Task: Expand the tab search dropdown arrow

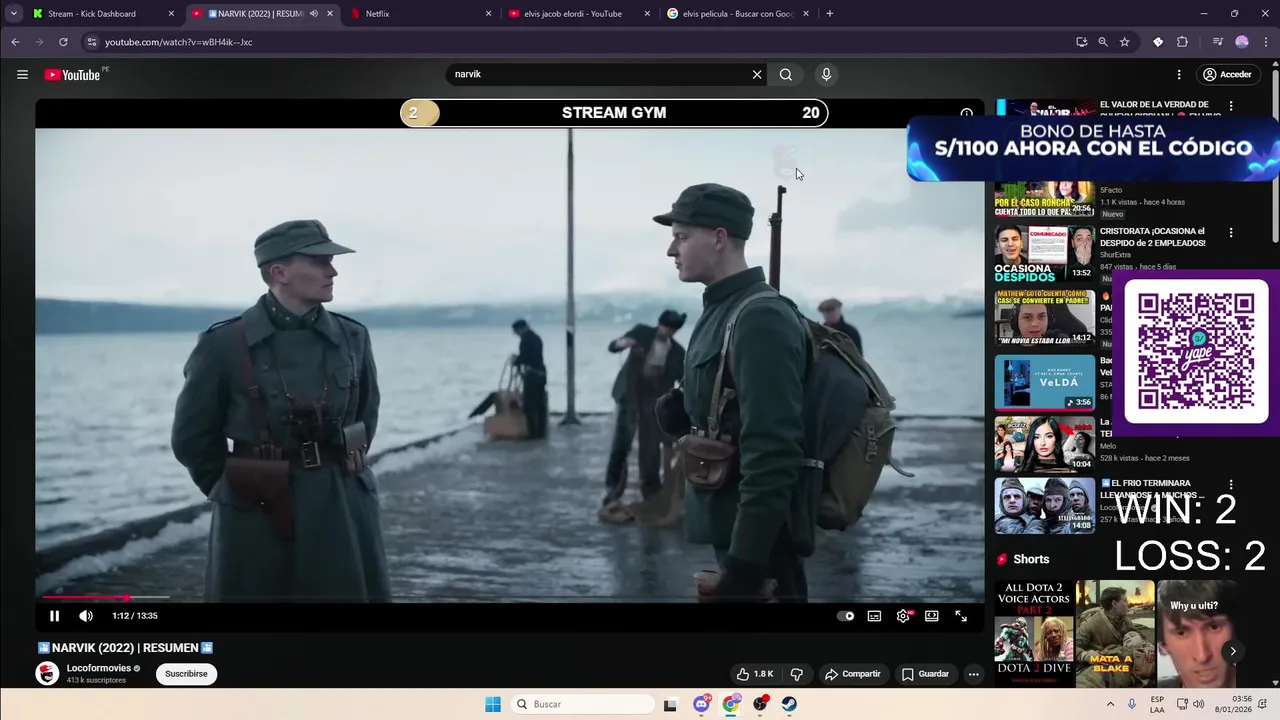Action: tap(14, 14)
